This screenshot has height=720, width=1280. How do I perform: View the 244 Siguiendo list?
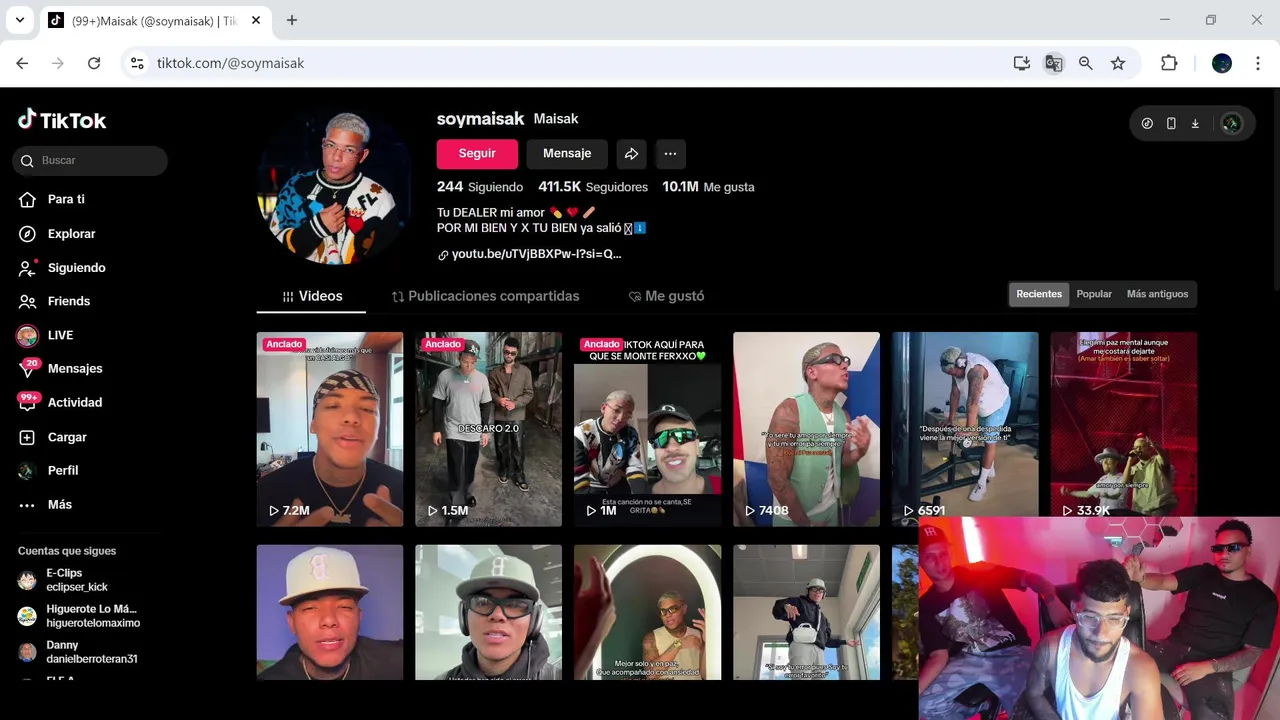480,187
